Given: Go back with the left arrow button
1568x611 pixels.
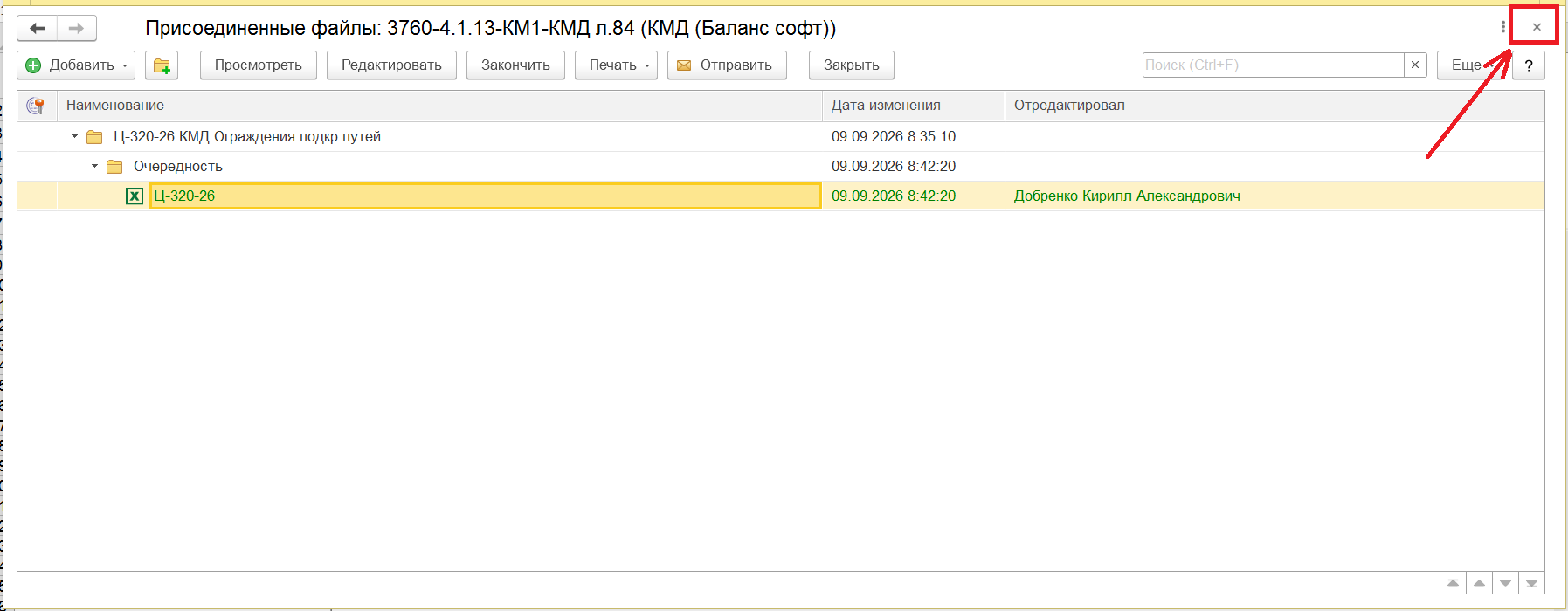Looking at the screenshot, I should coord(38,28).
